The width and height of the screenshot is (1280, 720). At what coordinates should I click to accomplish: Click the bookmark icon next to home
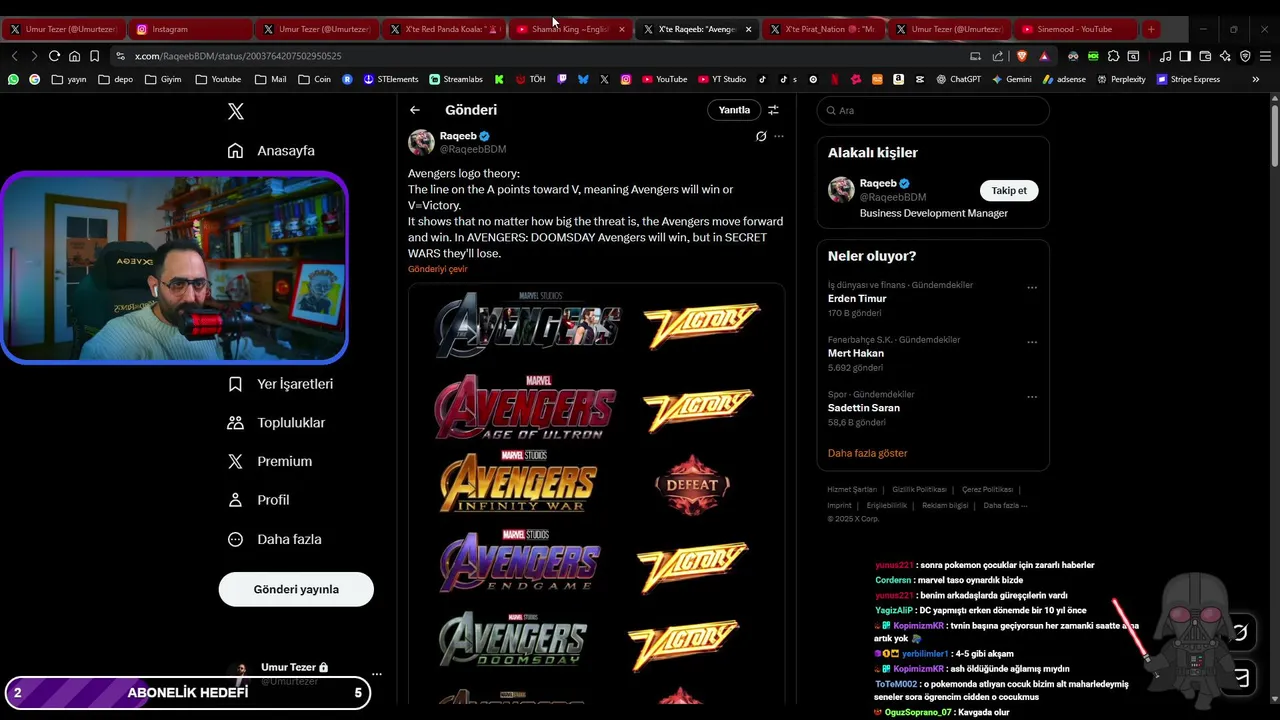tap(94, 56)
